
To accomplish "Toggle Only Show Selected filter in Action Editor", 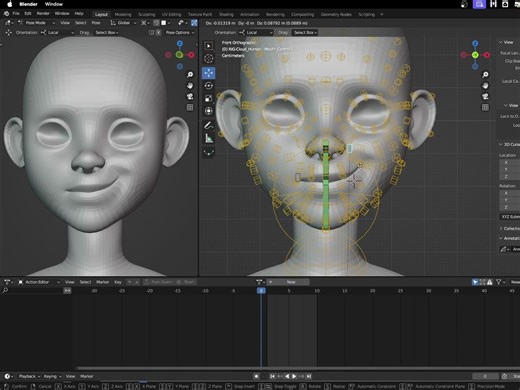I will click(475, 282).
